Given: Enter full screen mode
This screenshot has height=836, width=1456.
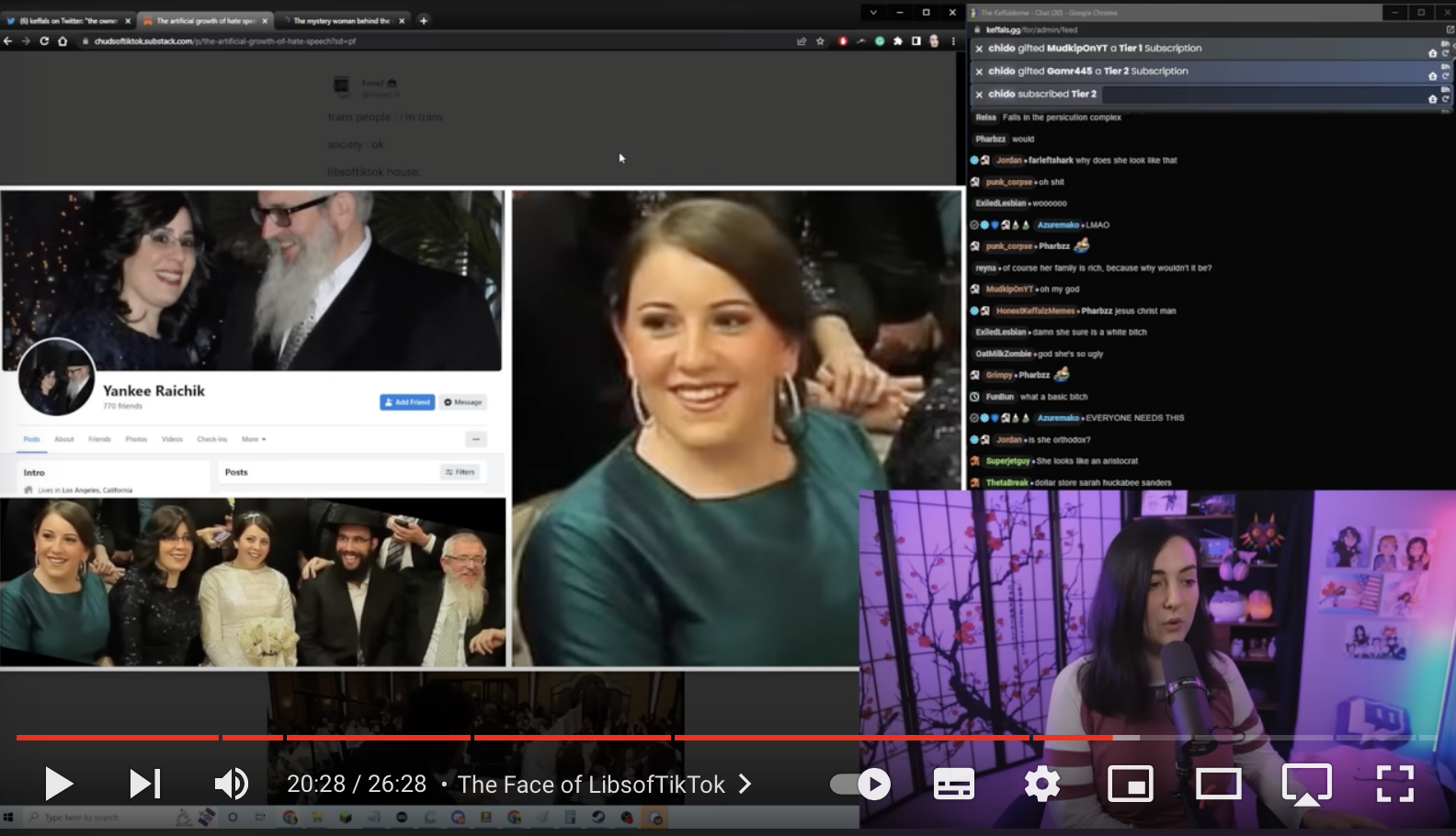Looking at the screenshot, I should point(1394,784).
